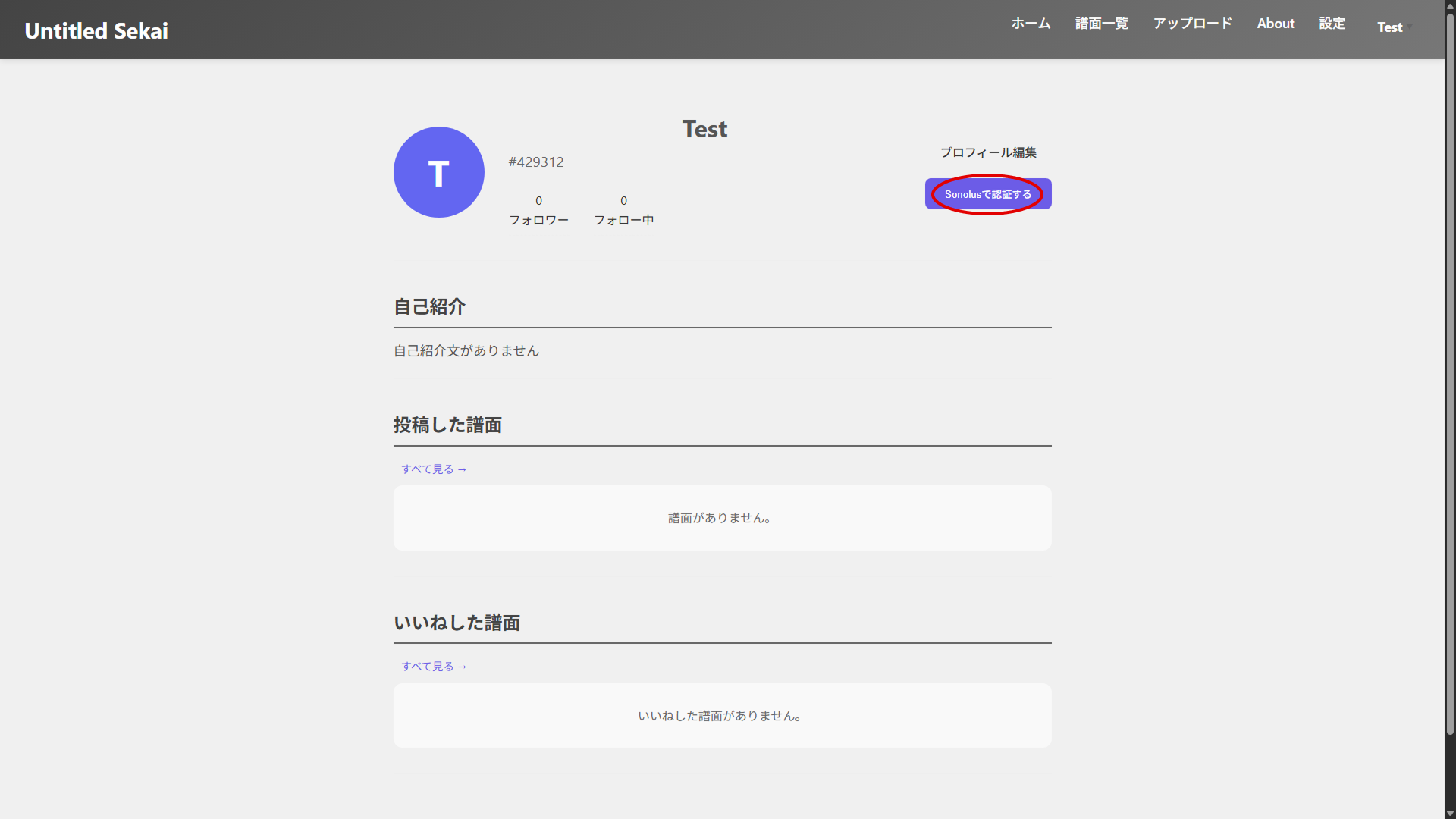Open the 設定 page
1456x819 pixels.
click(1332, 24)
